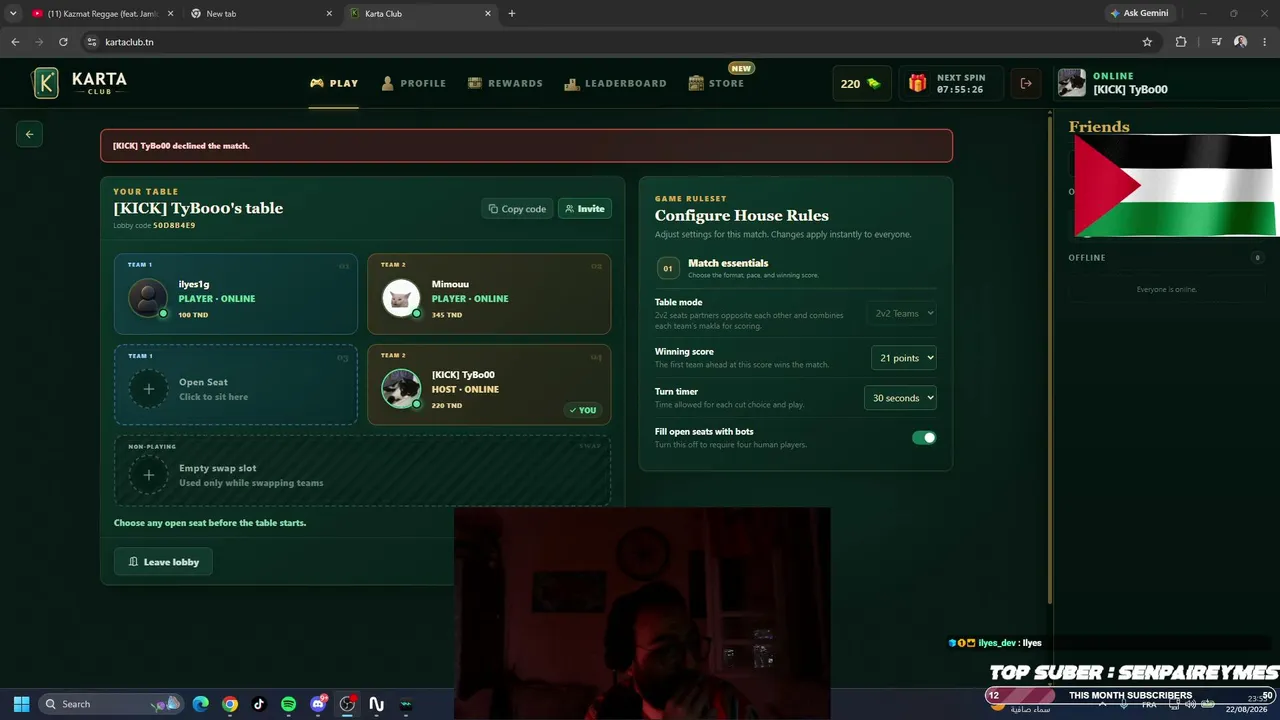This screenshot has width=1280, height=720.
Task: Click the browser back arrow
Action: pyautogui.click(x=15, y=42)
